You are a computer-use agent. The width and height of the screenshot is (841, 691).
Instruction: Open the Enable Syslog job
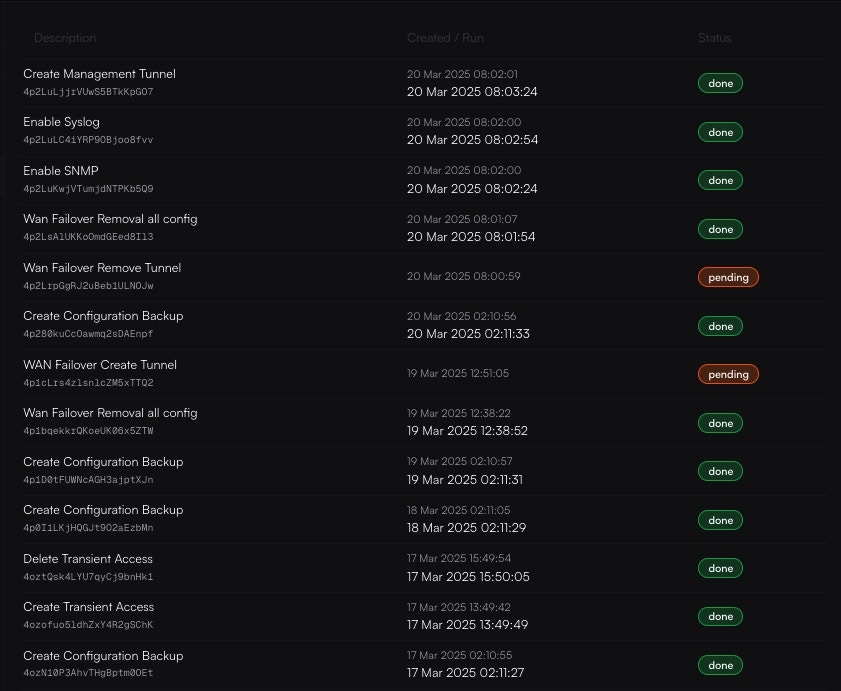(61, 122)
